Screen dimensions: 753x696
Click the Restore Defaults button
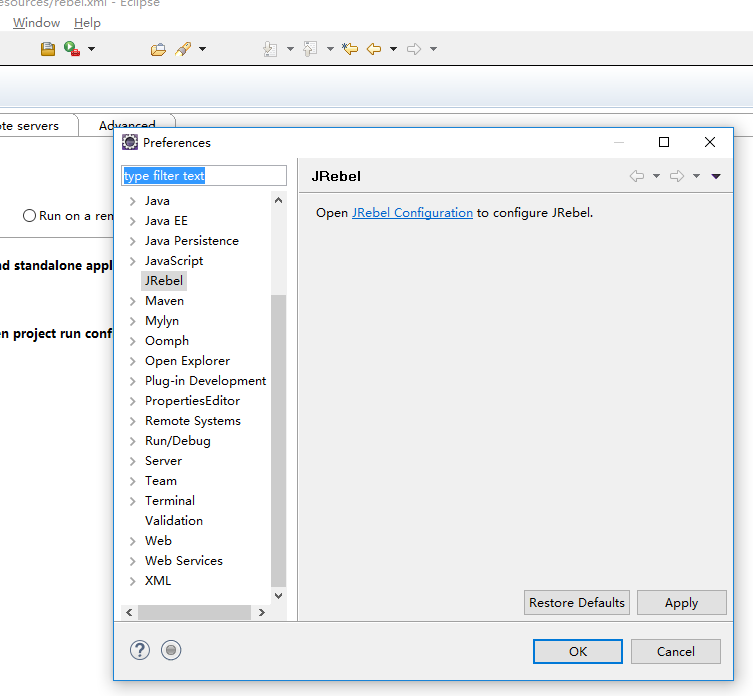(577, 602)
